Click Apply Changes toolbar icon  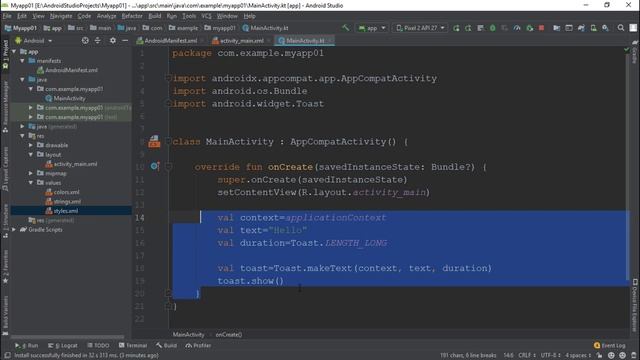click(468, 28)
